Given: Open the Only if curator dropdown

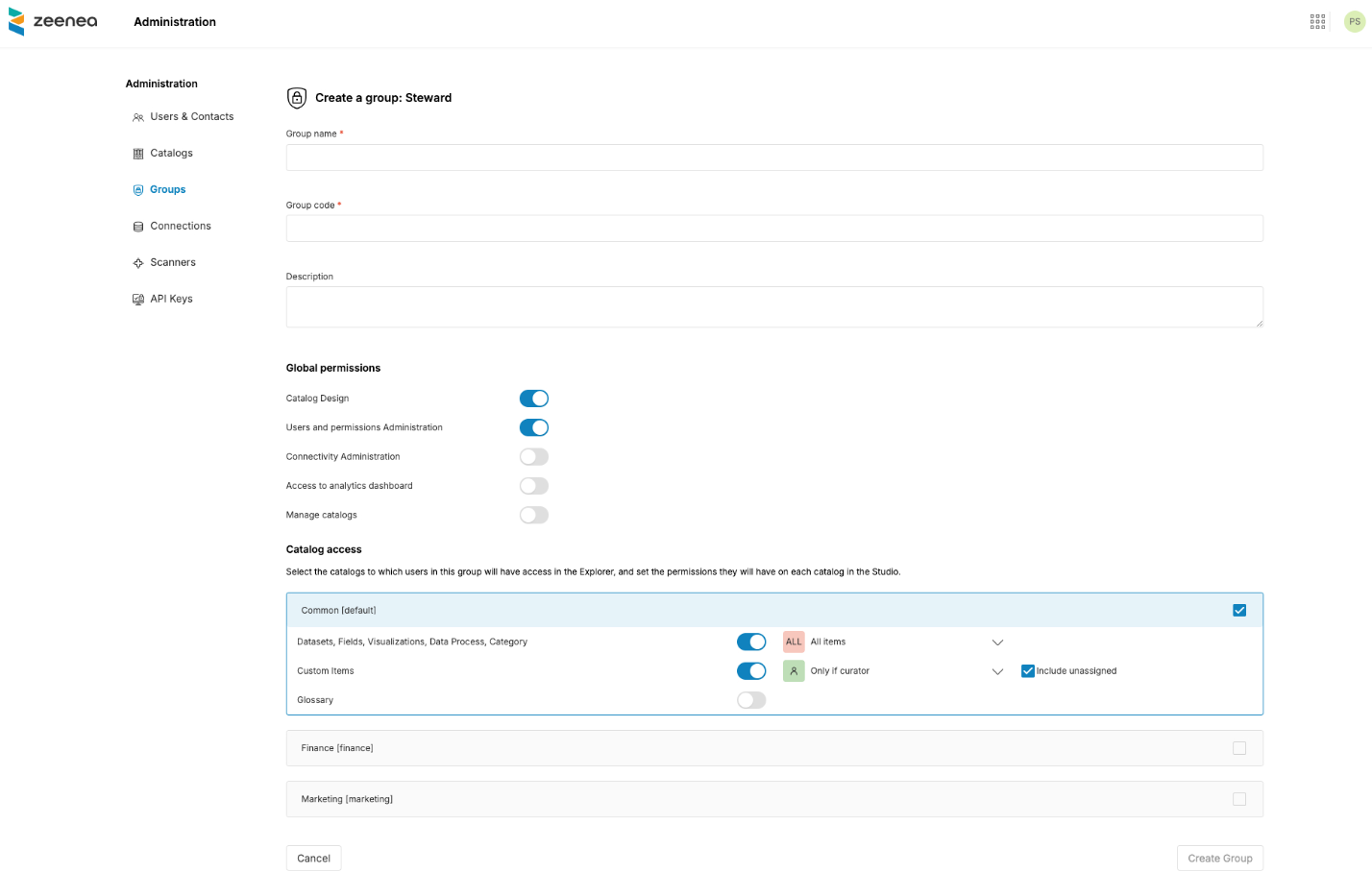Looking at the screenshot, I should coord(996,671).
